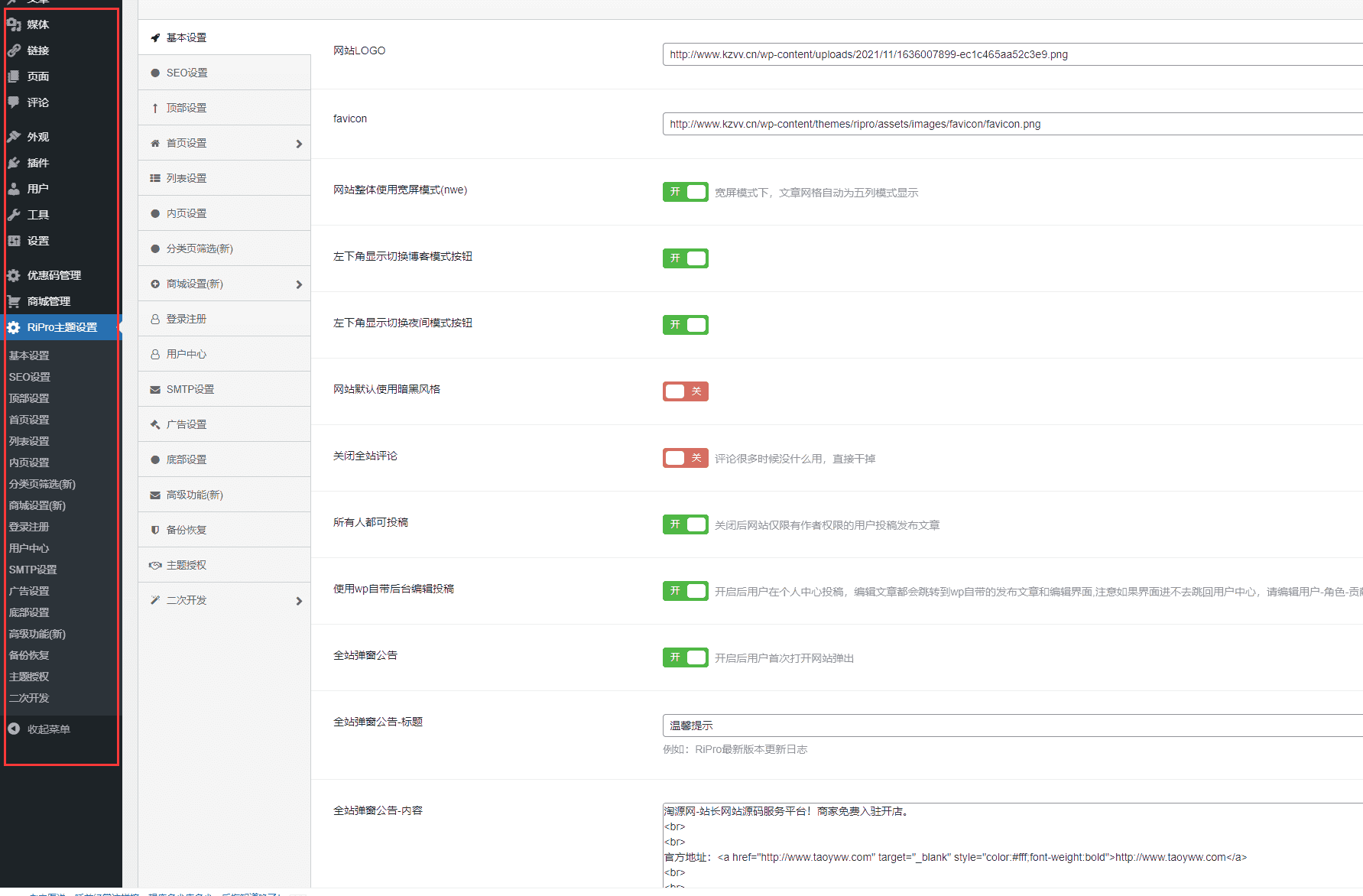The width and height of the screenshot is (1363, 896).
Task: Open the 底部设置 tab in the options panel
Action: [x=224, y=459]
